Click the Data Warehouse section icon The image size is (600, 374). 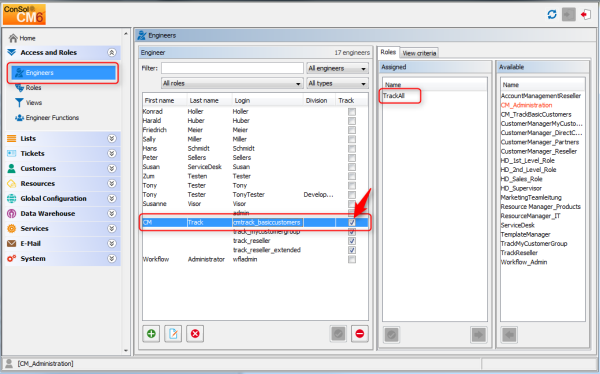(12, 214)
